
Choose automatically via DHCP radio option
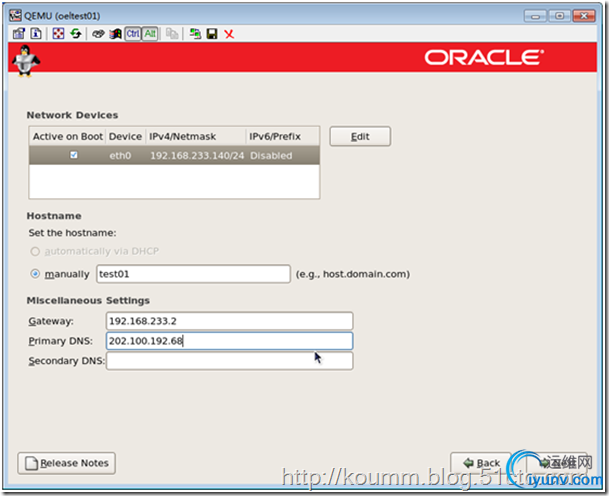[x=35, y=252]
